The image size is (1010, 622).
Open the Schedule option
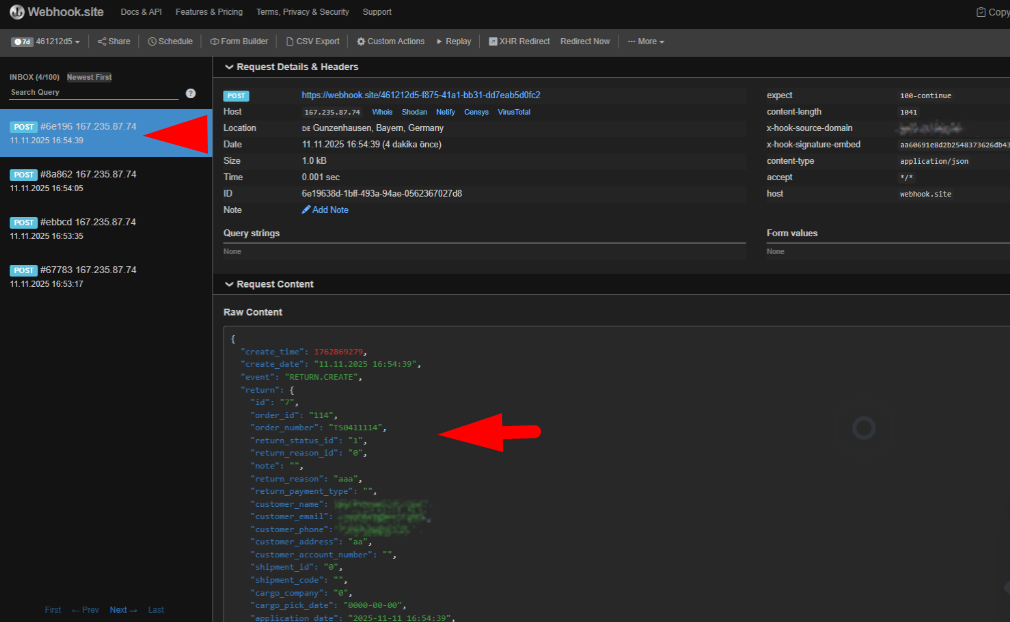click(170, 41)
